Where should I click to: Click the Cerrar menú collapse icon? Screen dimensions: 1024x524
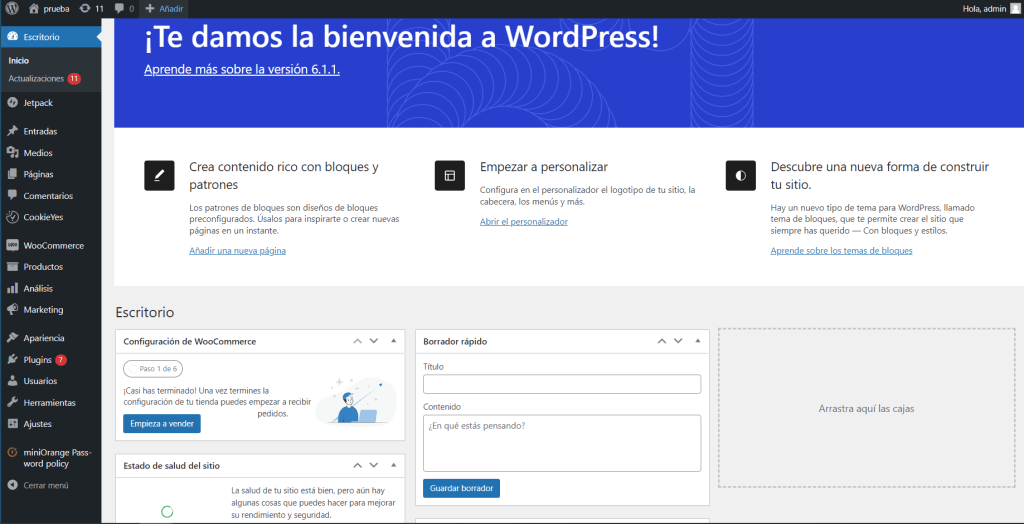[x=12, y=485]
